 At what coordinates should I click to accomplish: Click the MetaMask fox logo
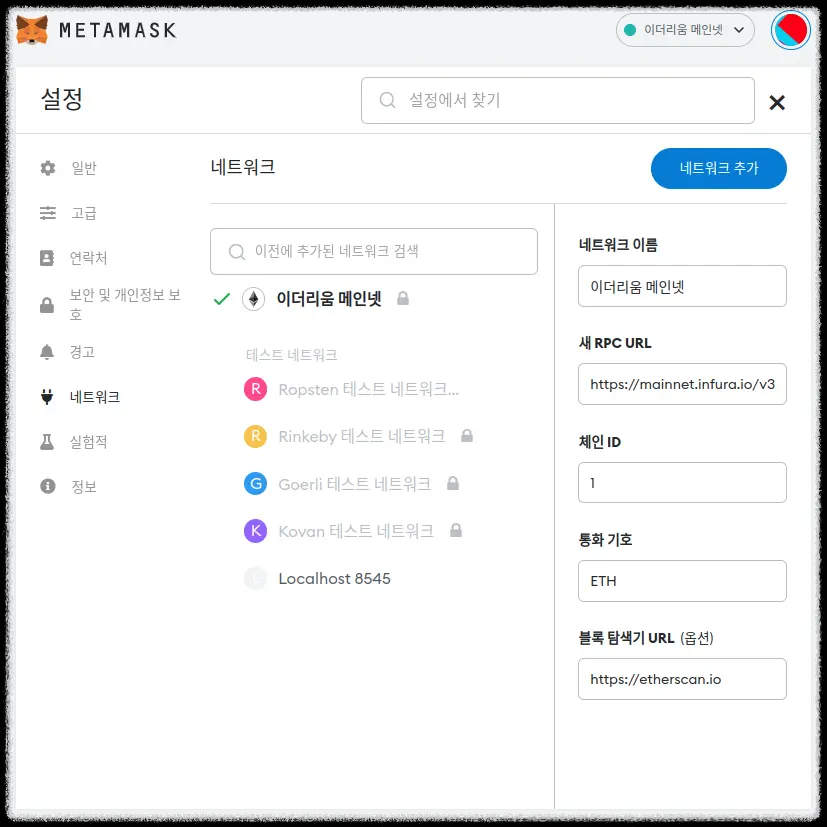pyautogui.click(x=32, y=30)
